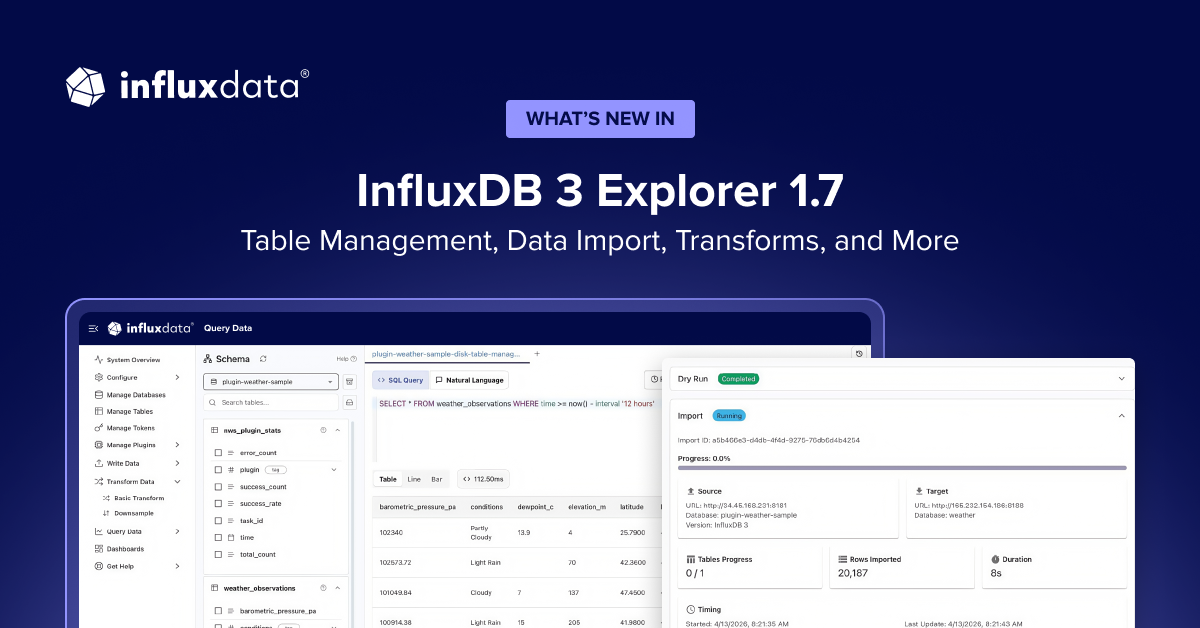Expand the Write Data submenu chevron
Viewport: 1200px width, 628px height.
tap(177, 463)
